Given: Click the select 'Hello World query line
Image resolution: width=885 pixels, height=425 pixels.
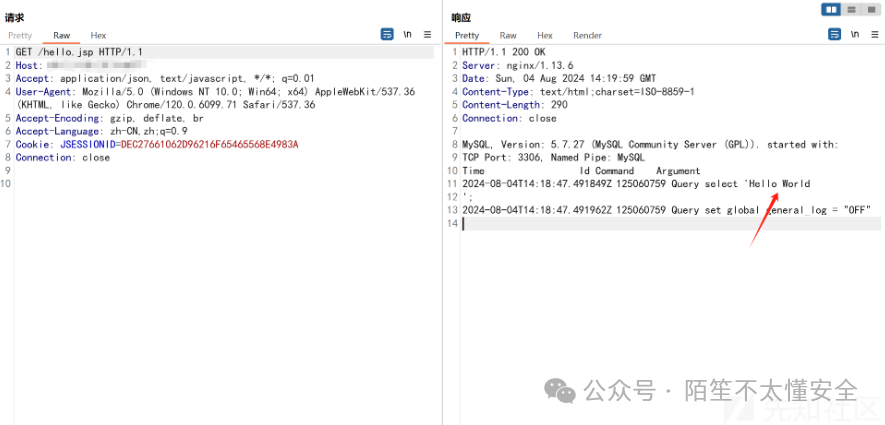Looking at the screenshot, I should [636, 184].
